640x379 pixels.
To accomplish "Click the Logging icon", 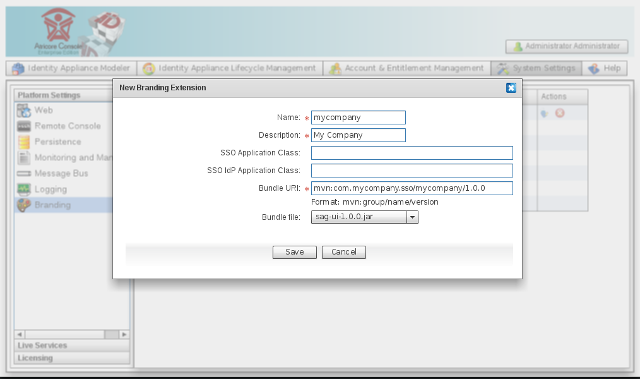I will [24, 189].
